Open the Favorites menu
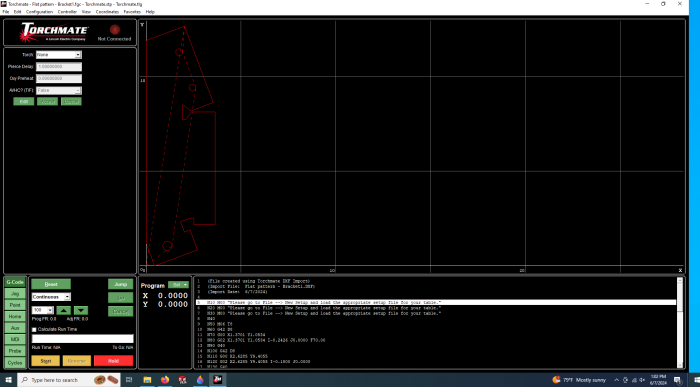700x387 pixels. (132, 12)
